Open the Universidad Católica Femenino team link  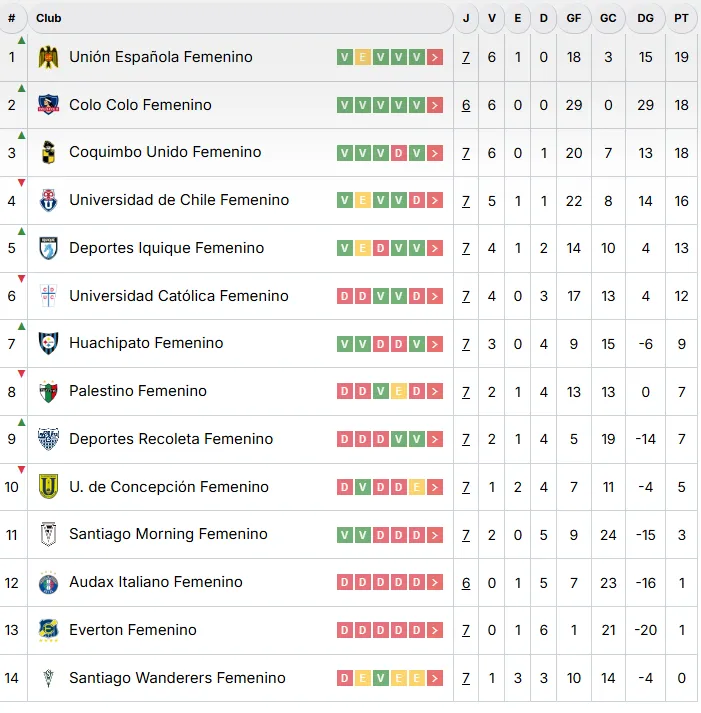[178, 296]
